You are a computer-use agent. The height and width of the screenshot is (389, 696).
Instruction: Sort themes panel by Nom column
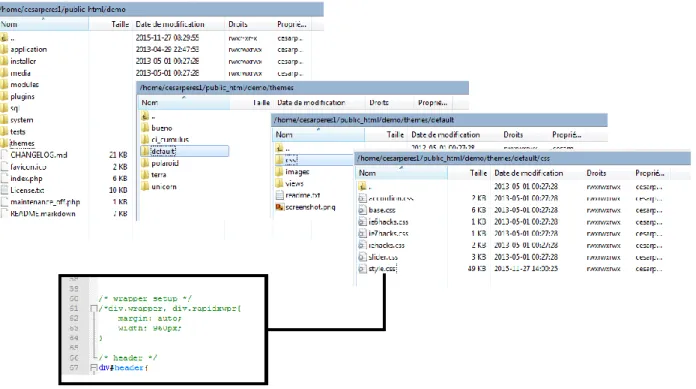(184, 103)
